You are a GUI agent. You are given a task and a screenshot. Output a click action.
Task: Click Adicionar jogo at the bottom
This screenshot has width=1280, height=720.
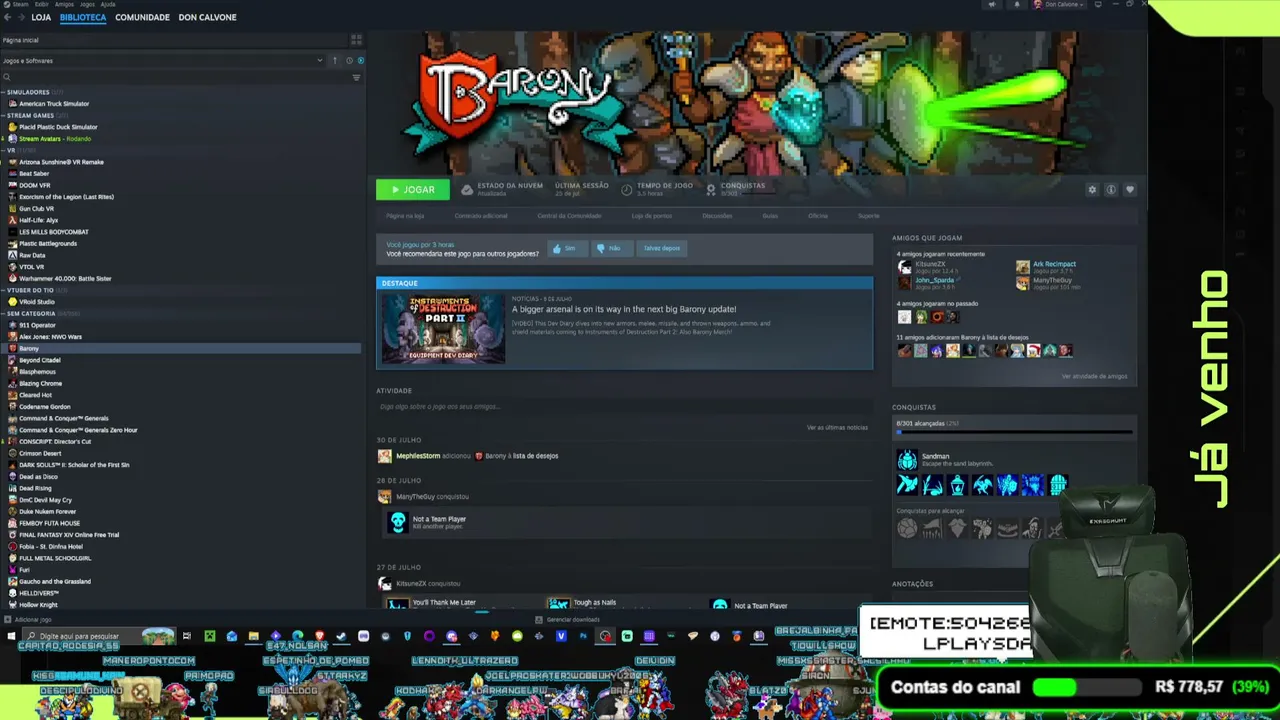pyautogui.click(x=28, y=620)
